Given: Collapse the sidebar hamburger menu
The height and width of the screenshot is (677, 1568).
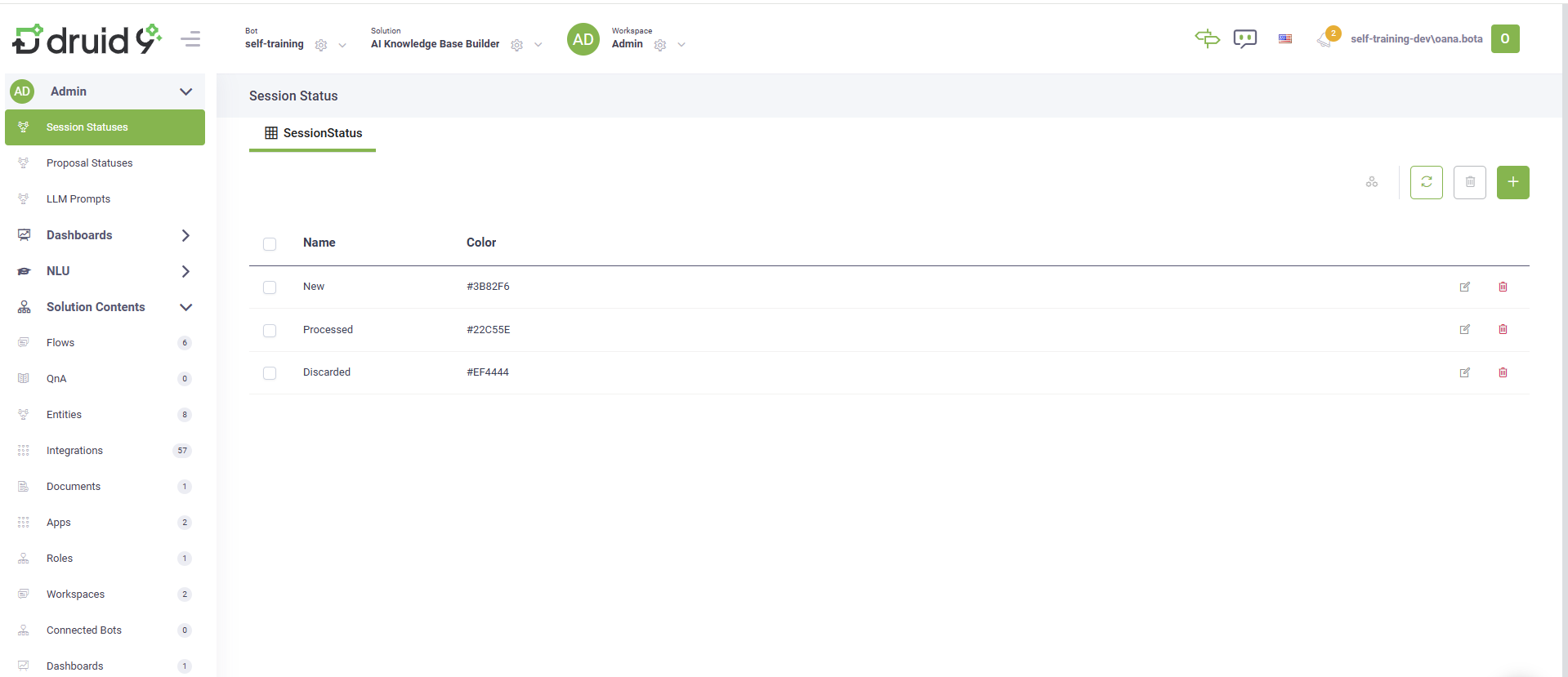Looking at the screenshot, I should [190, 39].
